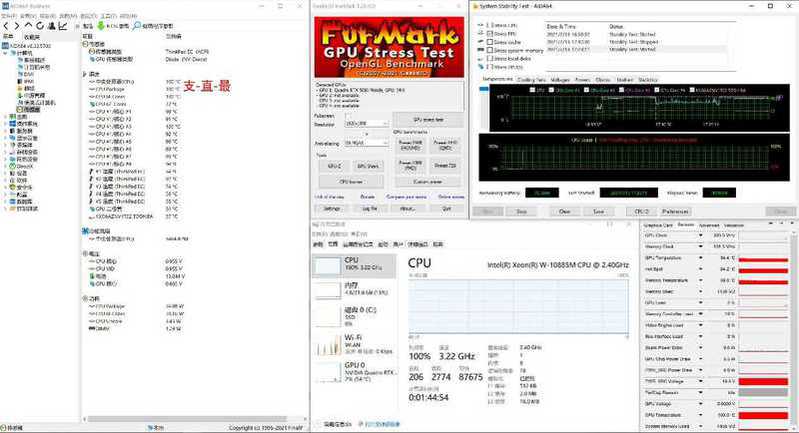This screenshot has width=799, height=433.
Task: Click the user figure icon in AIDA64 toolbar
Action: tap(51, 25)
